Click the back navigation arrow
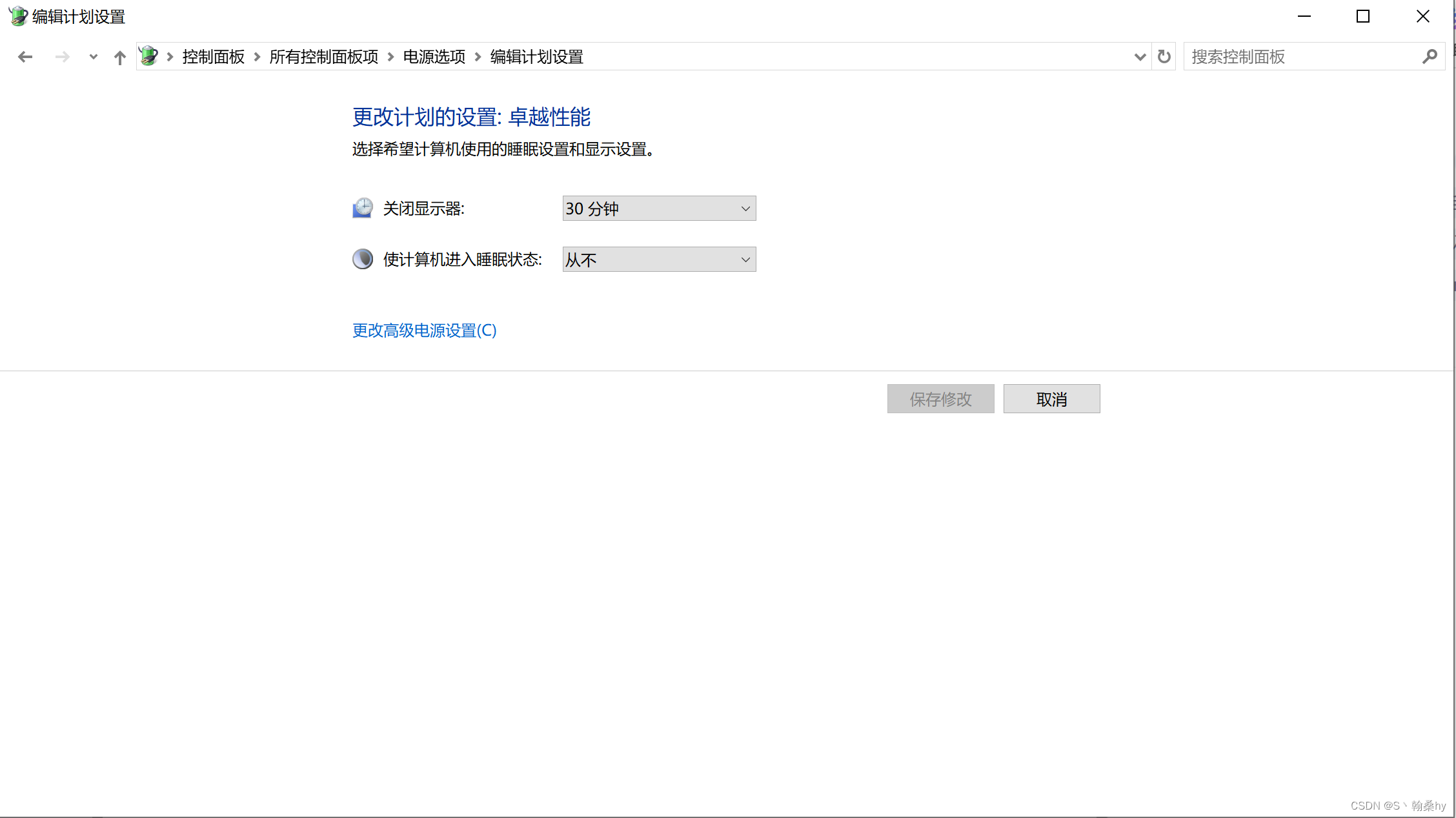 click(25, 57)
